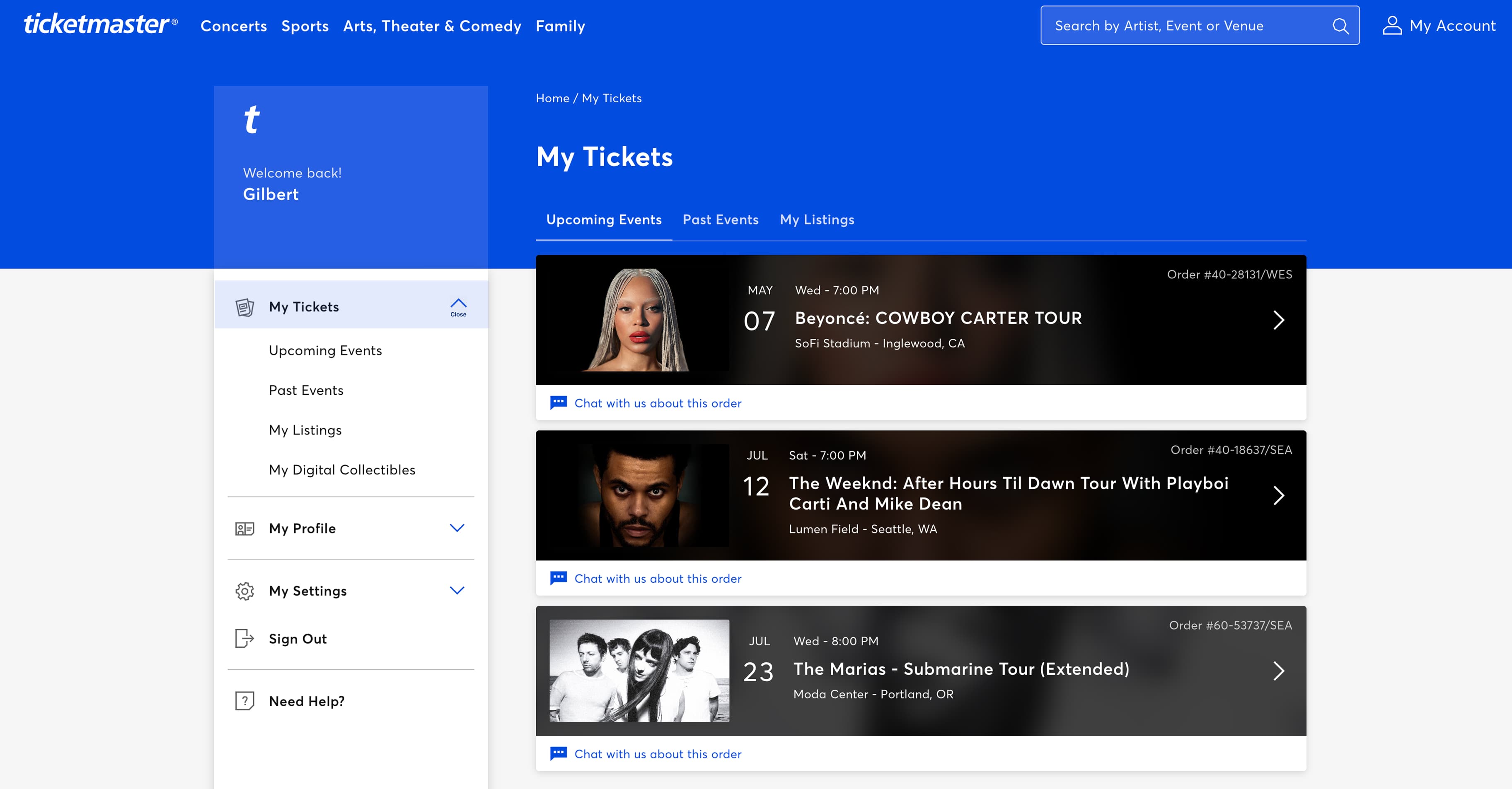Click The Marias - Submarine Tour title

point(961,669)
